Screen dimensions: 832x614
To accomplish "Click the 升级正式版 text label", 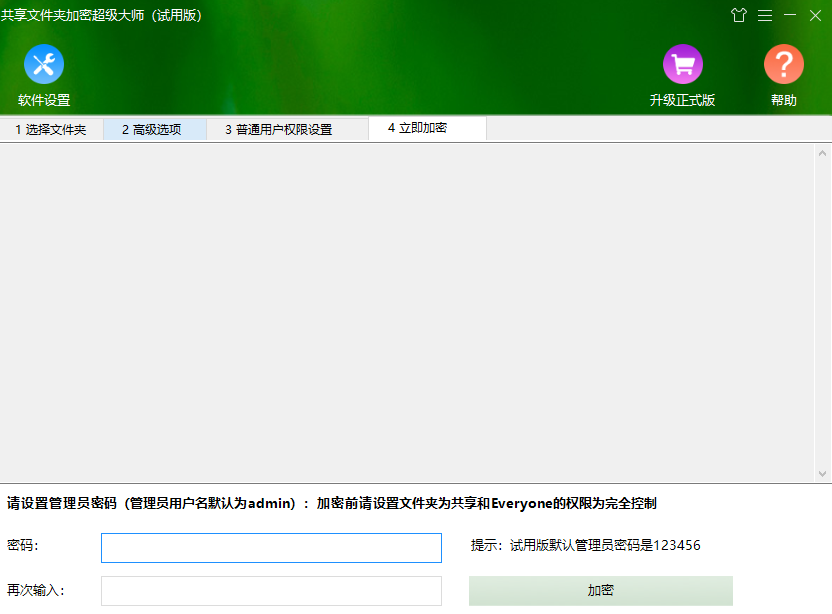I will (682, 100).
